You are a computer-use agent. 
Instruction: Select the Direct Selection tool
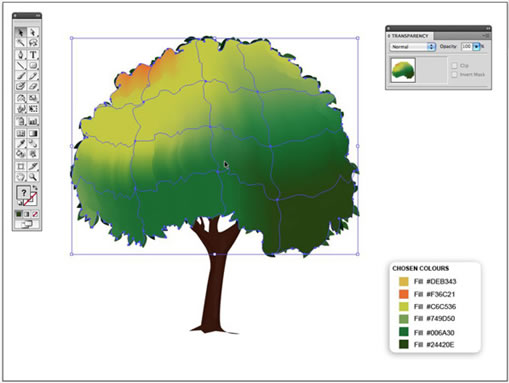[33, 32]
